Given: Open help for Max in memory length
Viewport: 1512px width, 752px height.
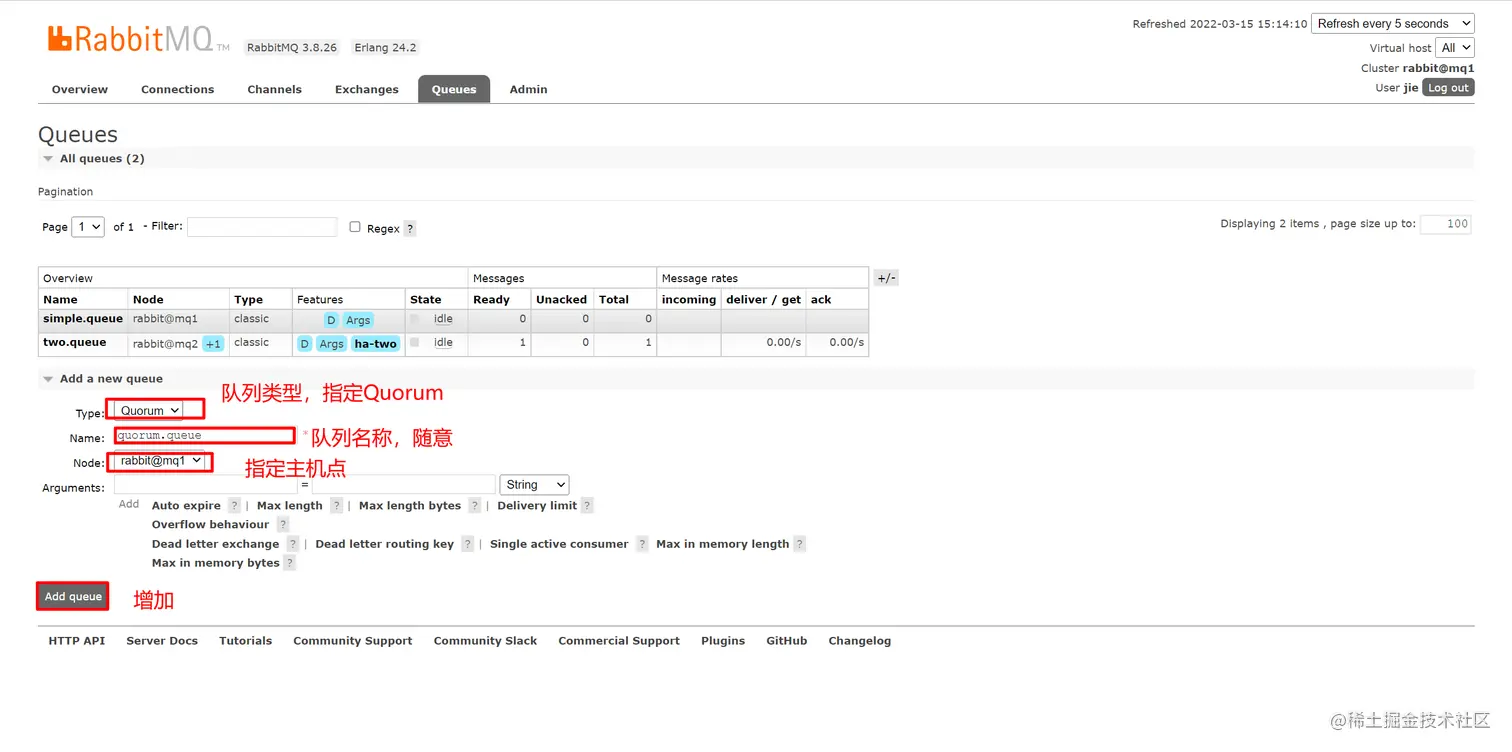Looking at the screenshot, I should [x=799, y=544].
